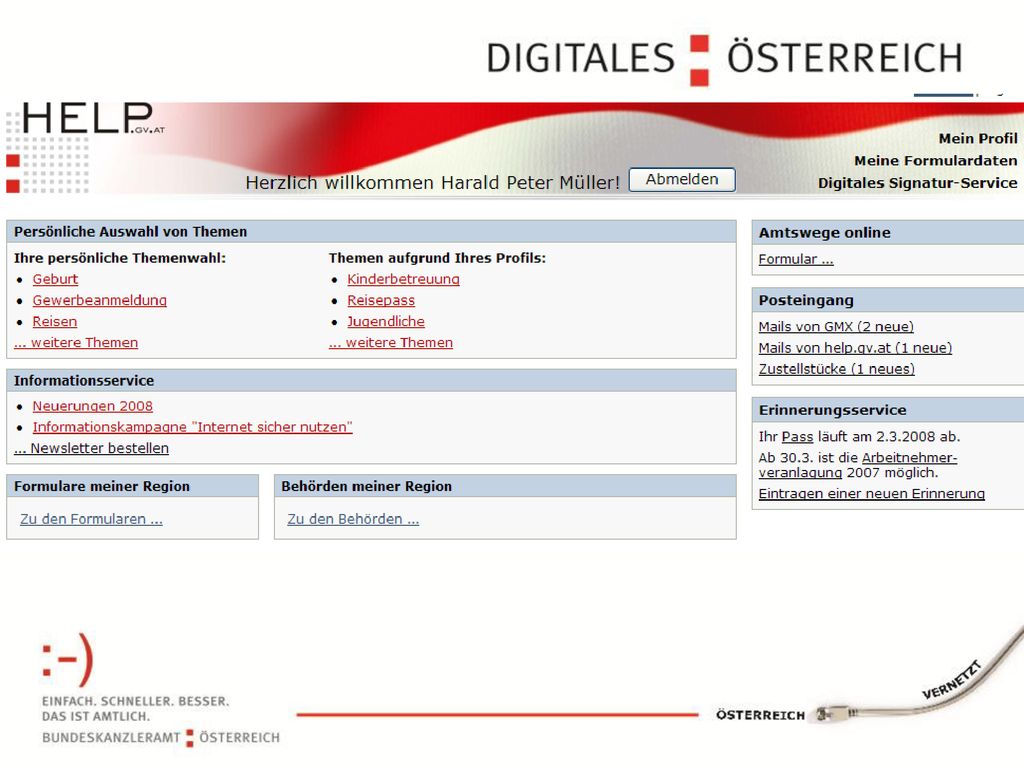Viewport: 1024px width, 768px height.
Task: Open Mails von GMX (2 neue)
Action: pyautogui.click(x=835, y=327)
